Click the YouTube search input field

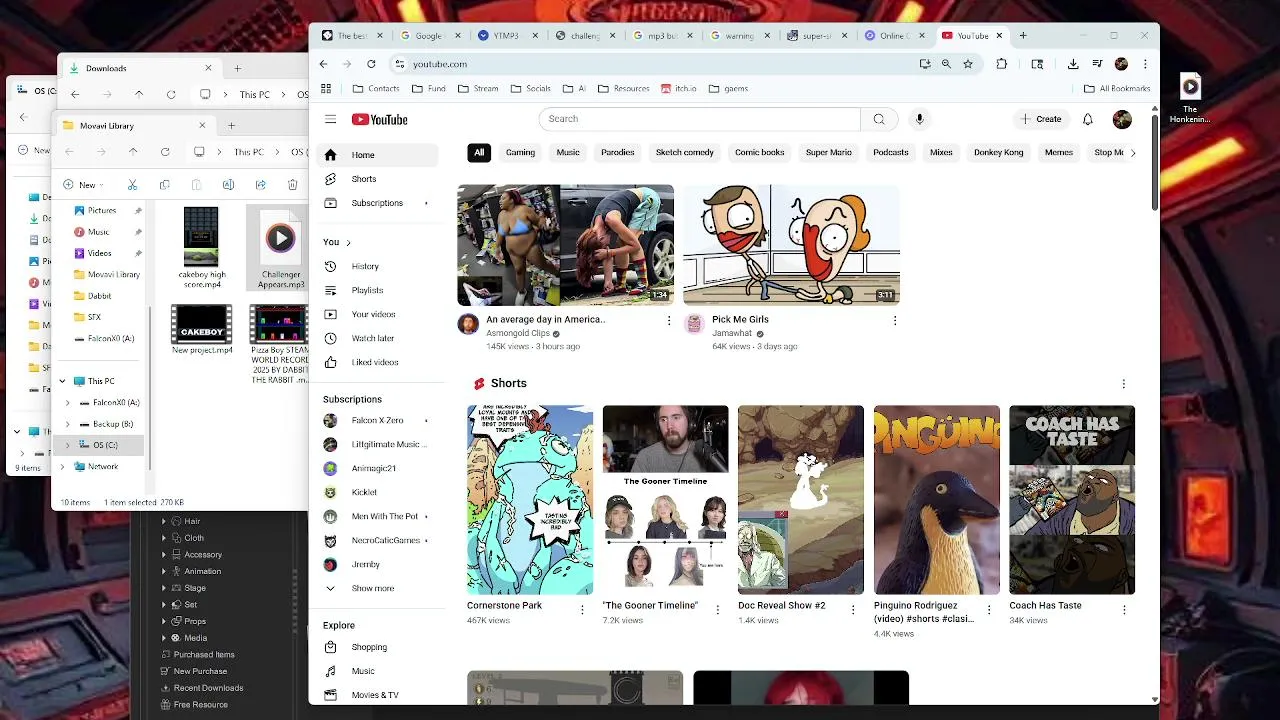[699, 119]
